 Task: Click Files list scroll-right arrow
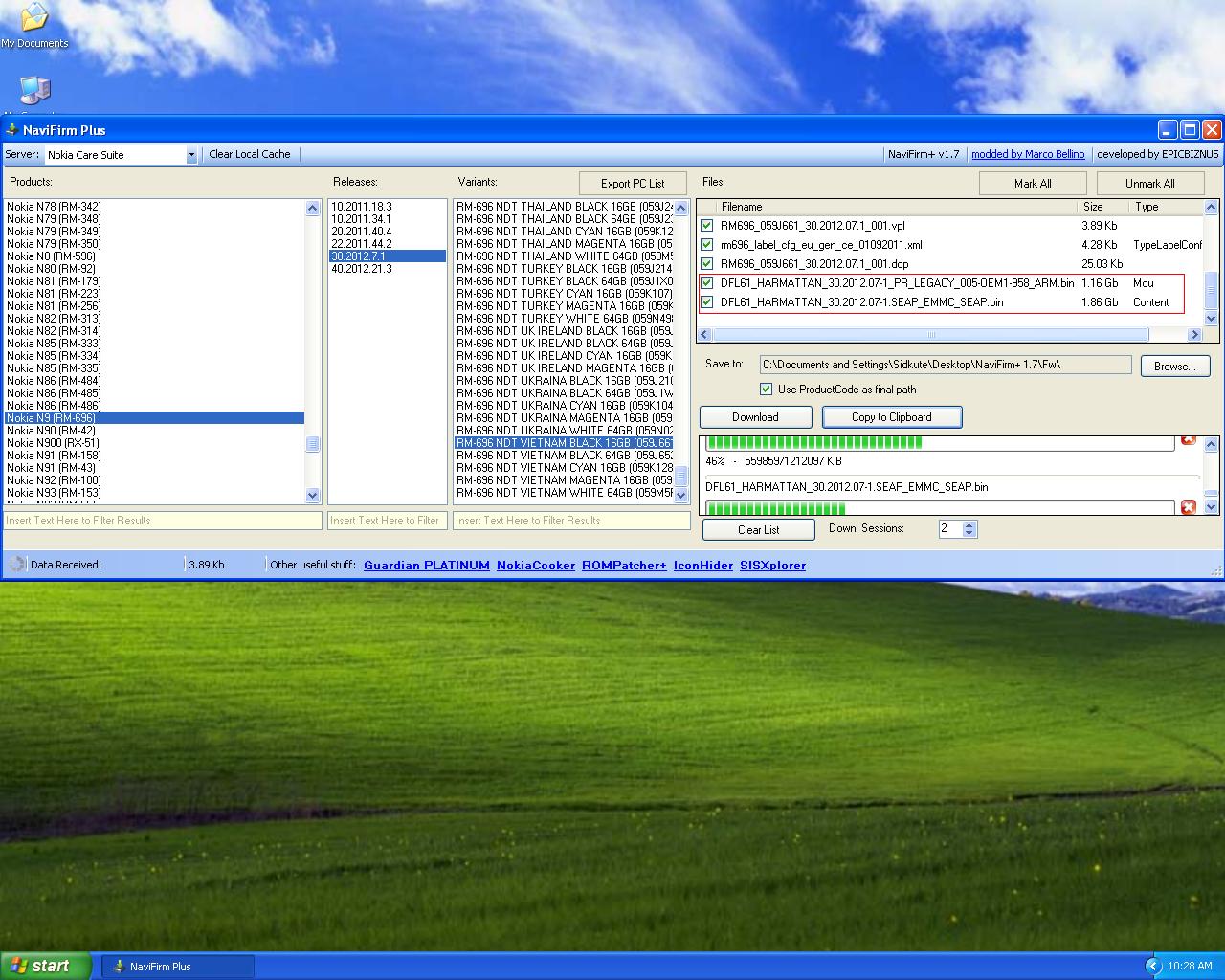coord(1194,335)
